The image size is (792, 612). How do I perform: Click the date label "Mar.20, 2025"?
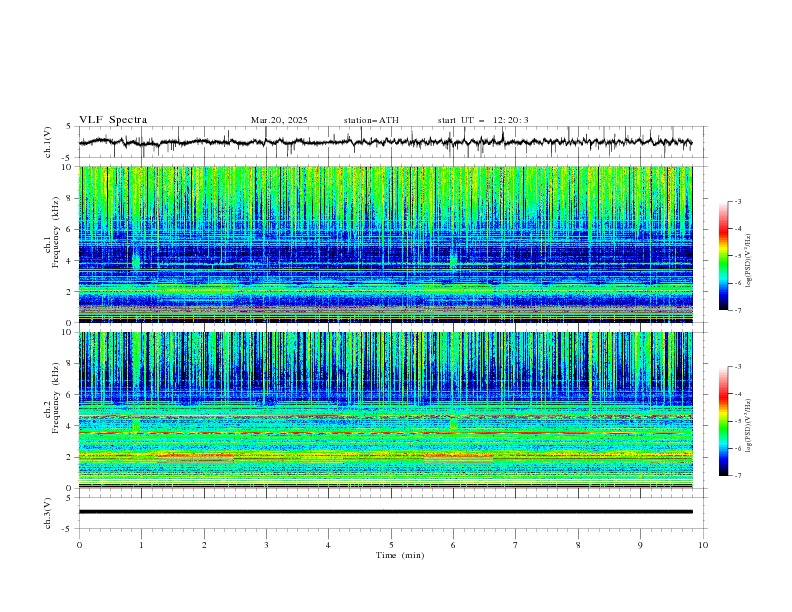(x=279, y=120)
